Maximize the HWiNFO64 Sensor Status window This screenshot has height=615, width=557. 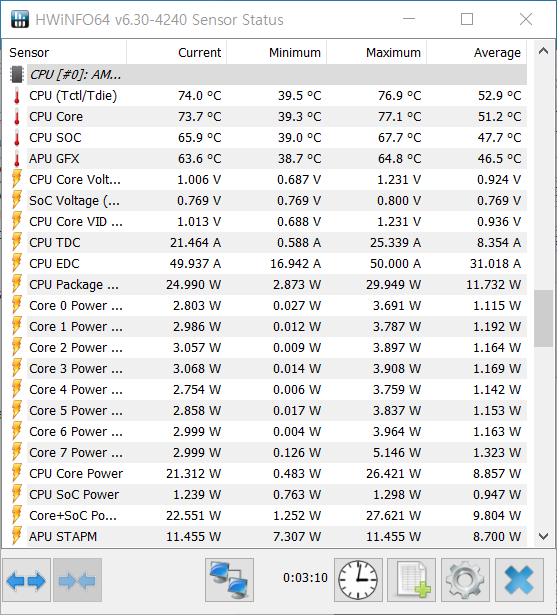(467, 19)
